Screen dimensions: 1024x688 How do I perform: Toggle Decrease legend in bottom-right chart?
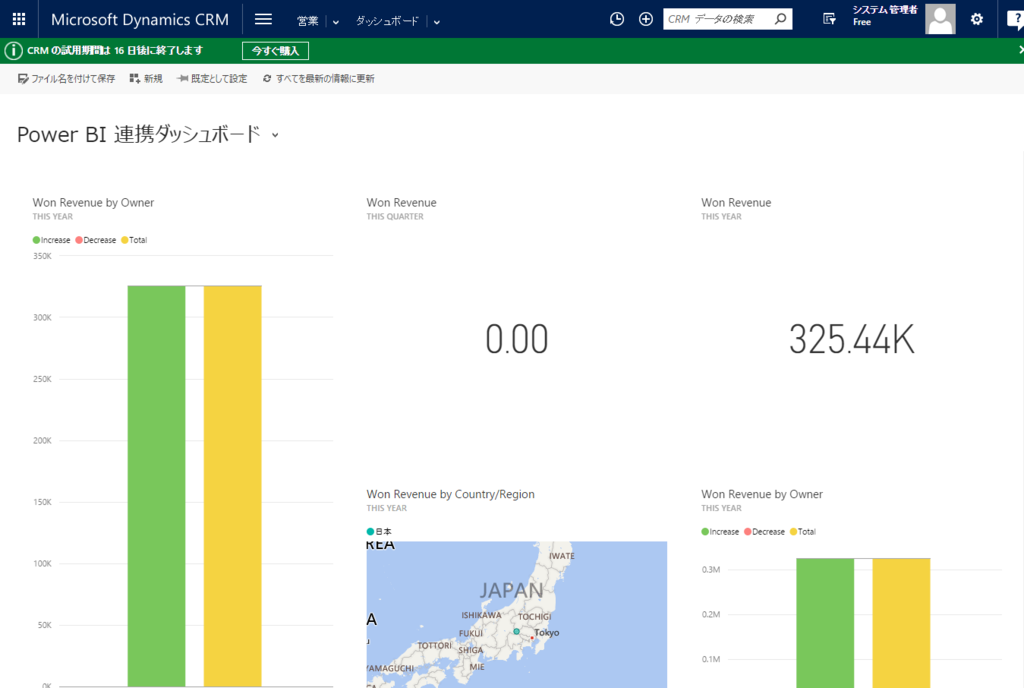(764, 531)
